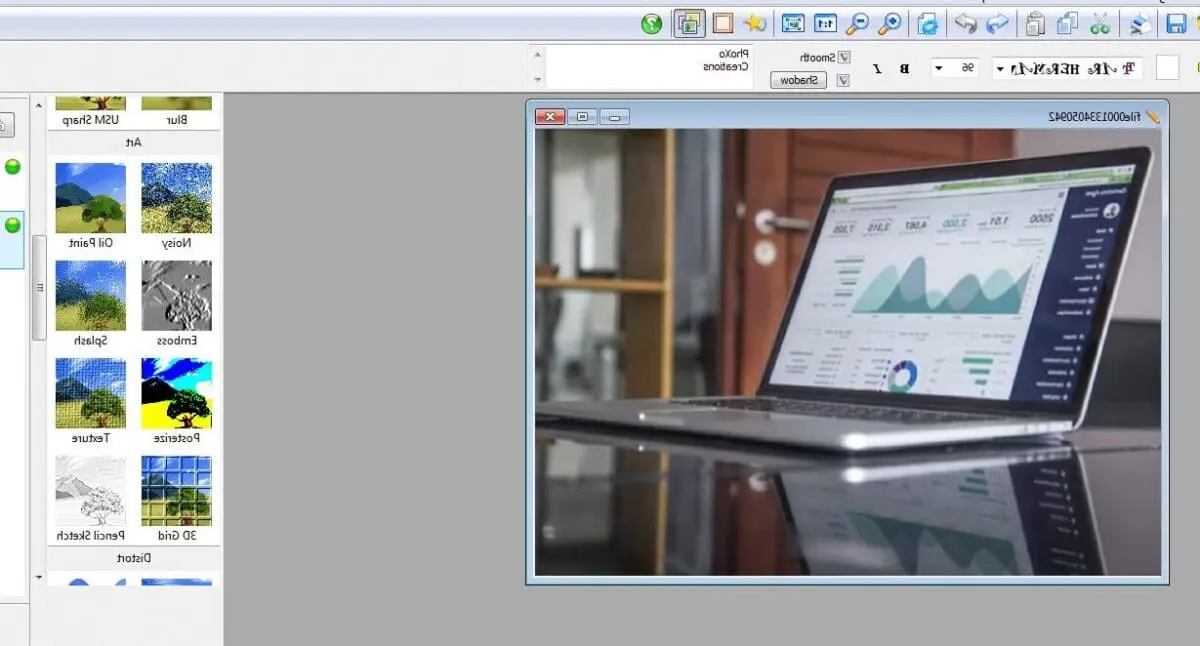Screen dimensions: 1200x646
Task: Click the Zoom out magnifier icon
Action: tap(857, 24)
